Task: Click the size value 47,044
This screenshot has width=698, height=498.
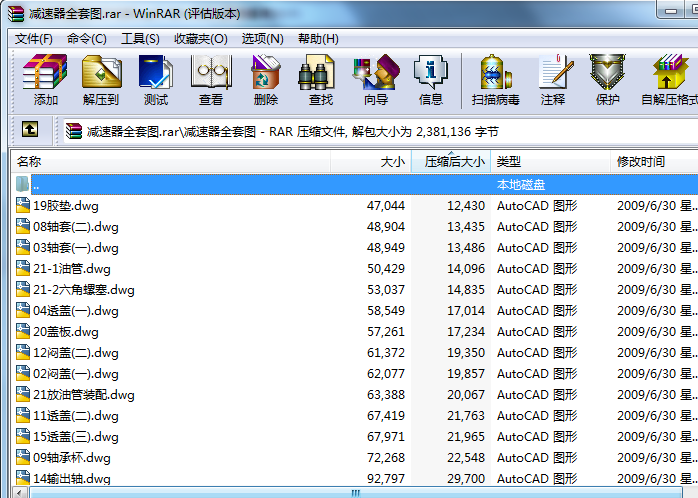Action: click(x=386, y=206)
